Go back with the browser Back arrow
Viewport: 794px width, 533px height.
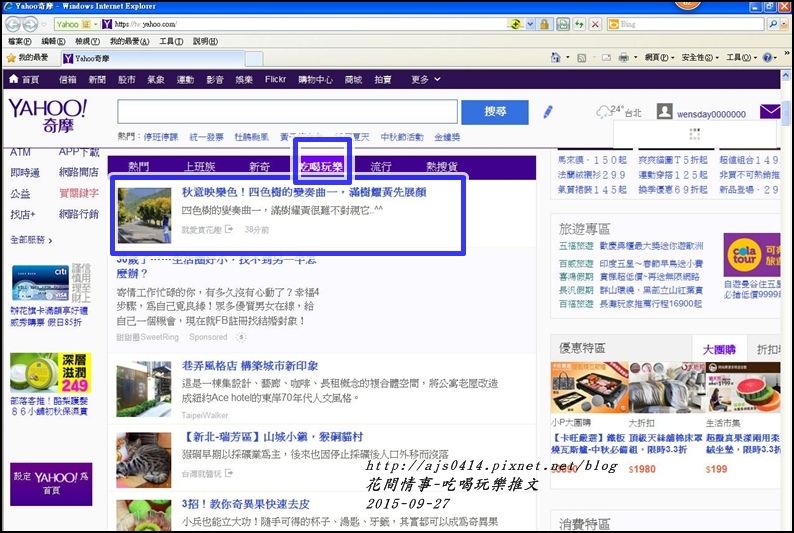coord(13,24)
